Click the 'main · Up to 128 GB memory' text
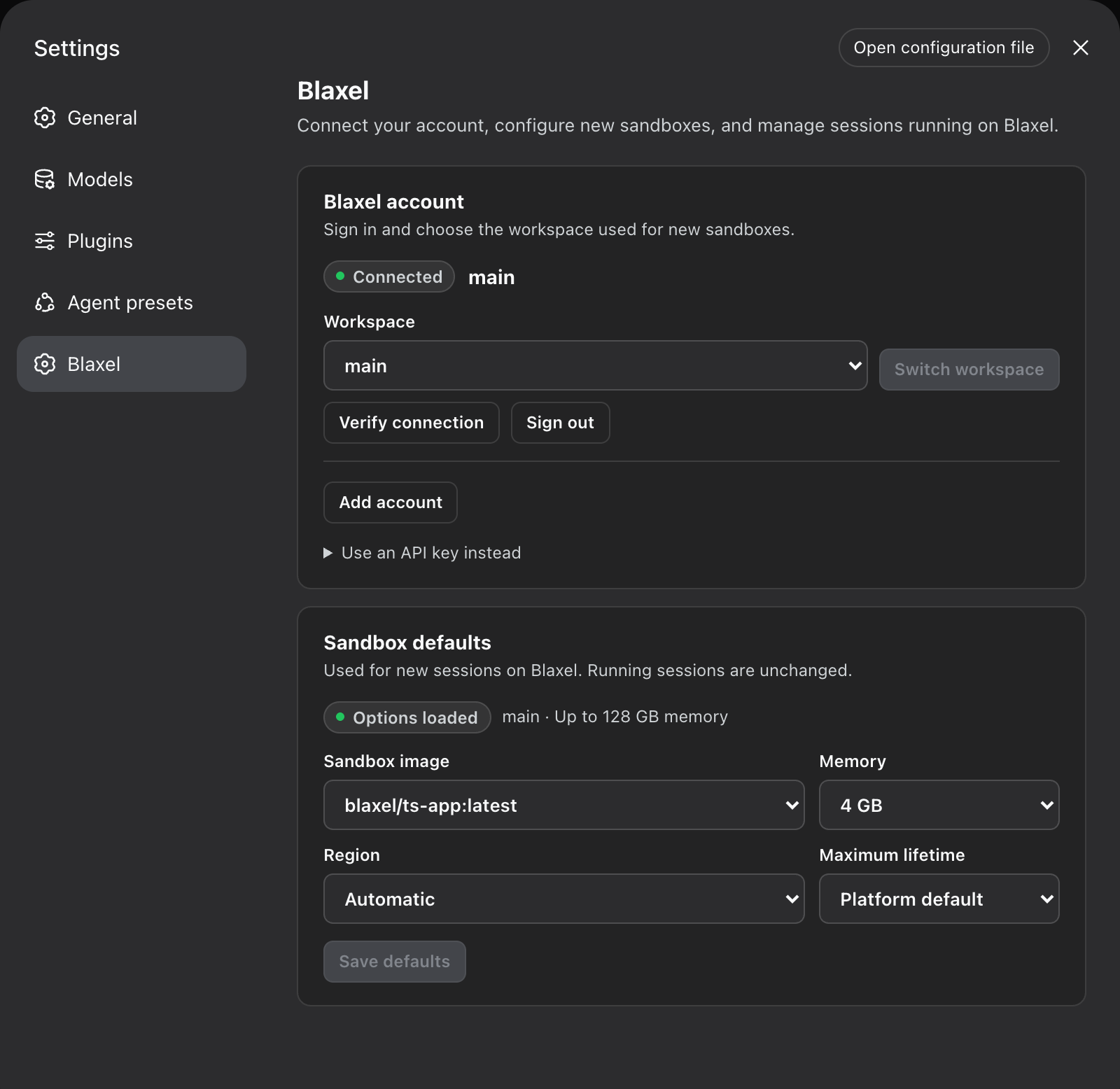Screen dimensions: 1120x1089 pos(615,717)
